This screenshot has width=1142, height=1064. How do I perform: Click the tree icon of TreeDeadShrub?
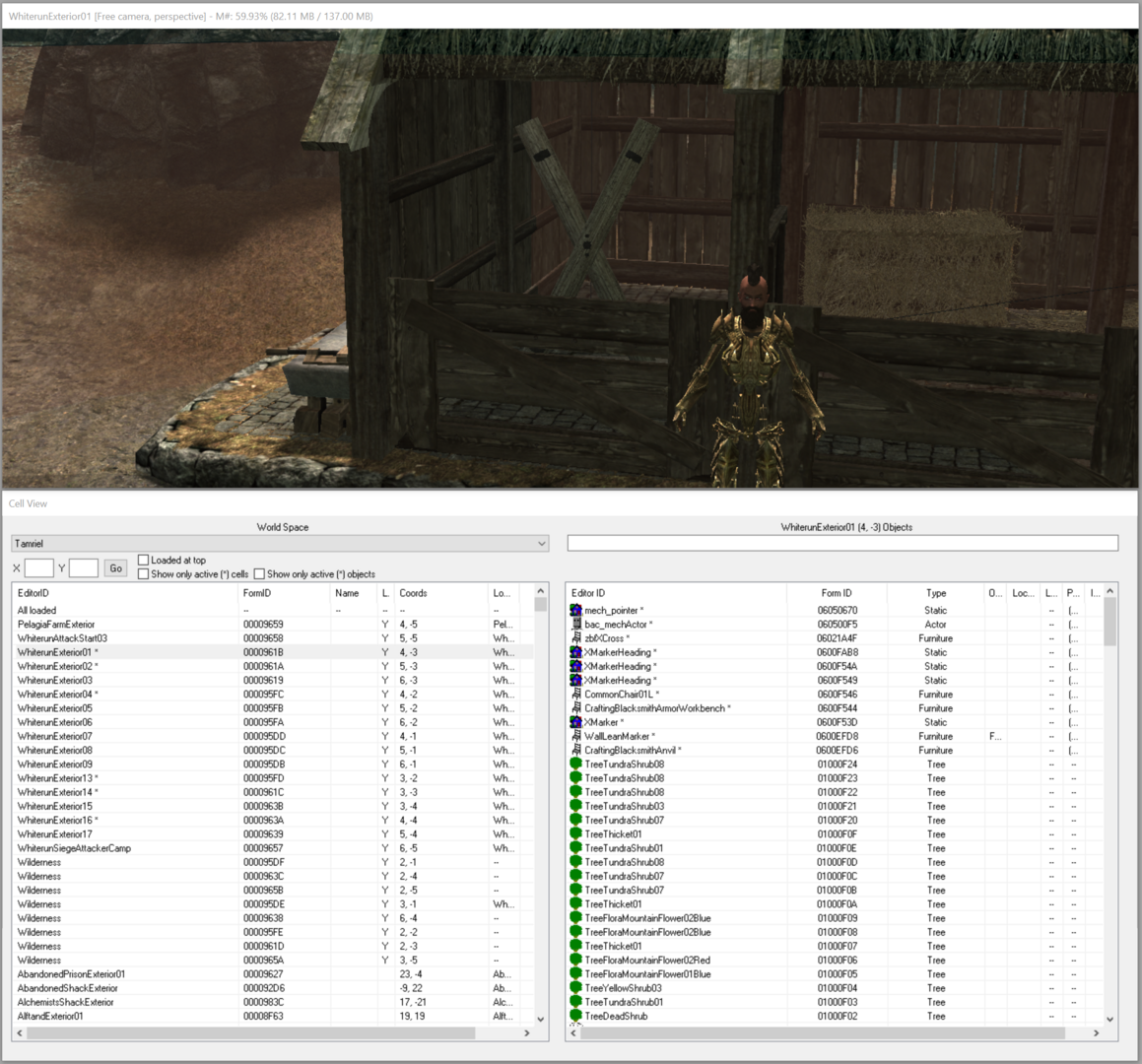pos(575,1016)
